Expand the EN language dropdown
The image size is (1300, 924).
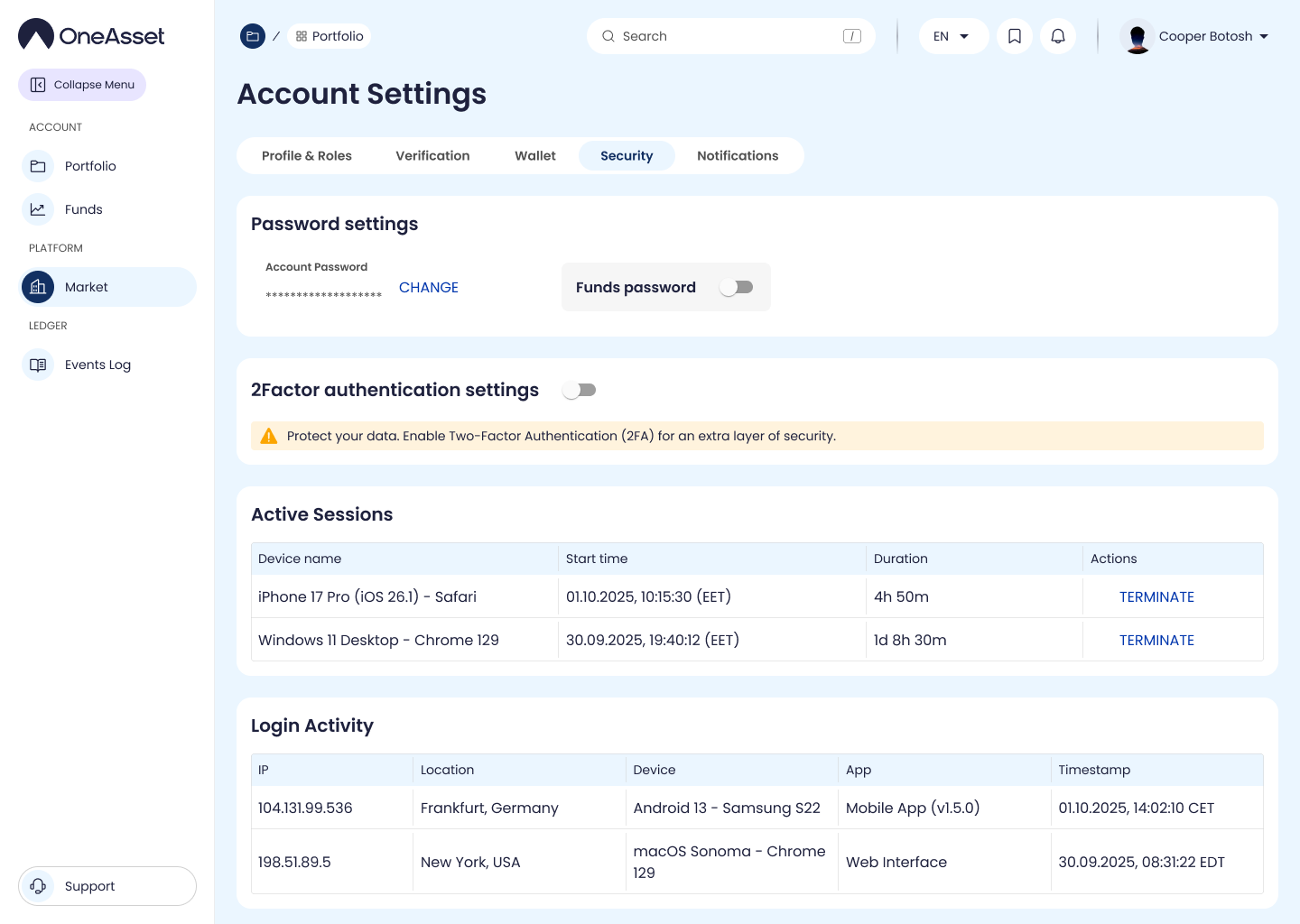952,36
